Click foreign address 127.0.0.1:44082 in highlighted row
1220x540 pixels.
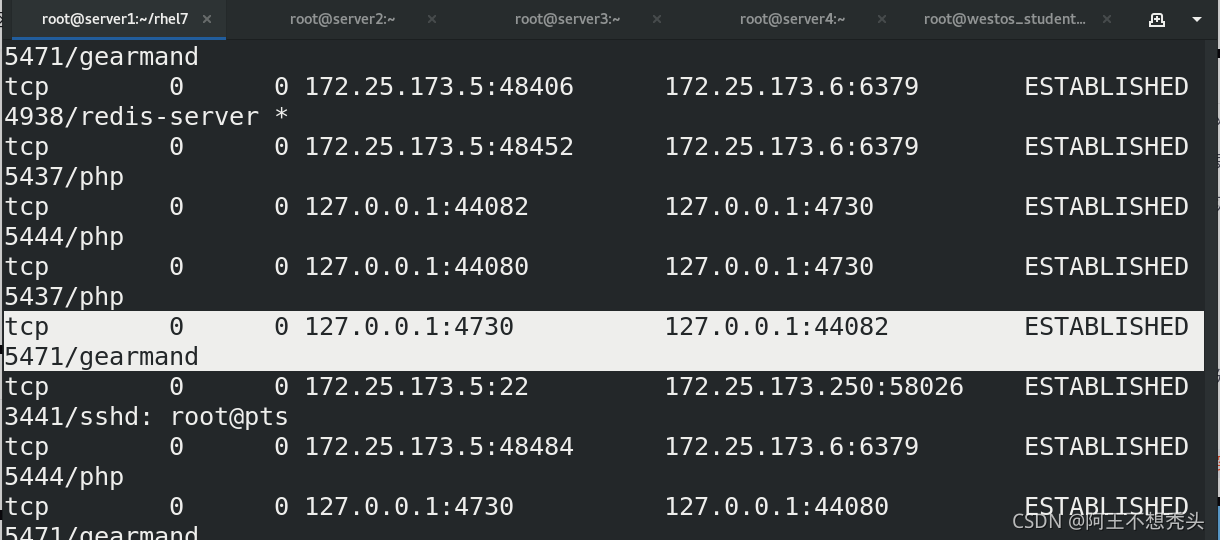pyautogui.click(x=776, y=327)
